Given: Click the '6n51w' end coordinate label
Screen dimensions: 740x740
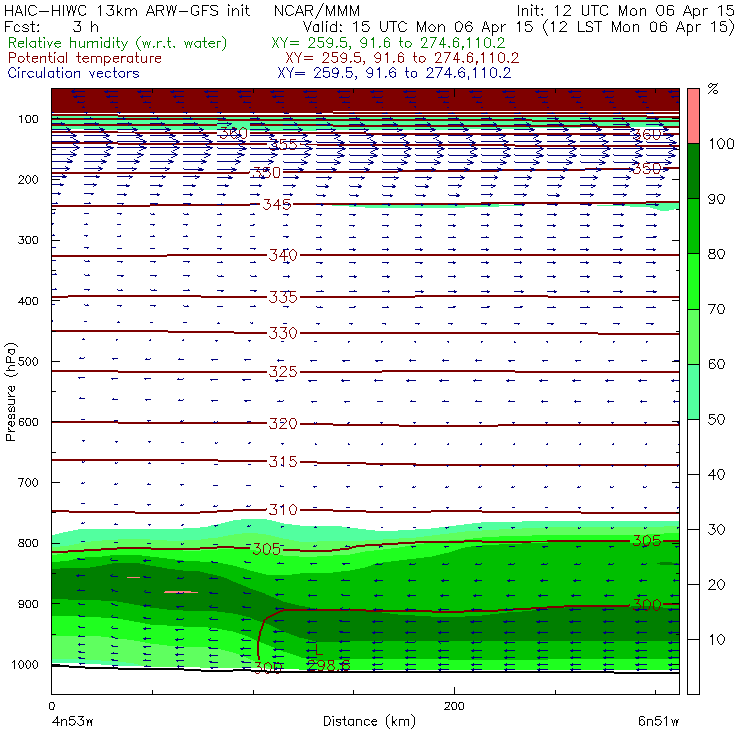Looking at the screenshot, I should [x=658, y=721].
